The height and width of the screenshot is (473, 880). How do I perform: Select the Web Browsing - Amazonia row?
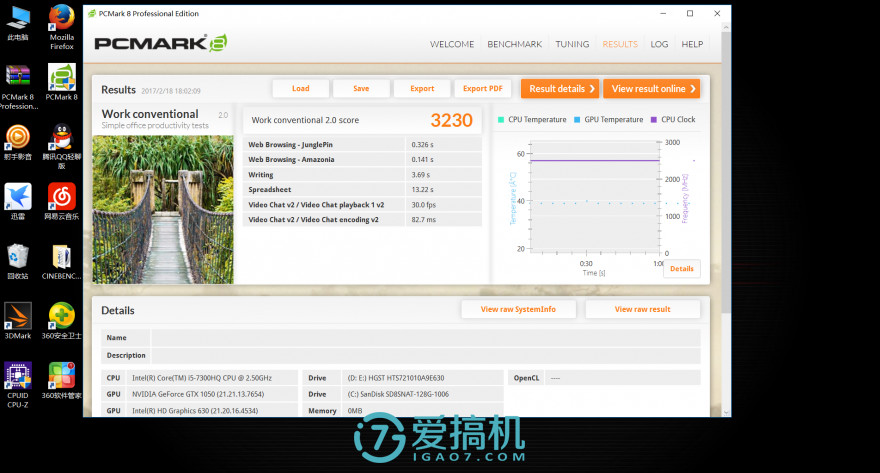pos(363,160)
